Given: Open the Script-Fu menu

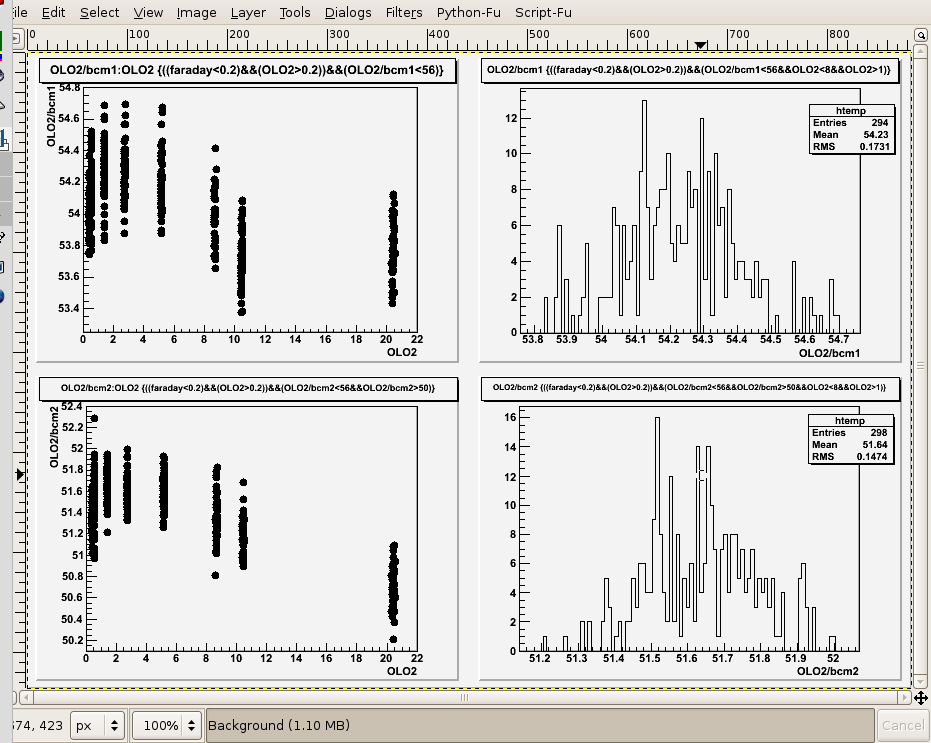Looking at the screenshot, I should coord(543,12).
